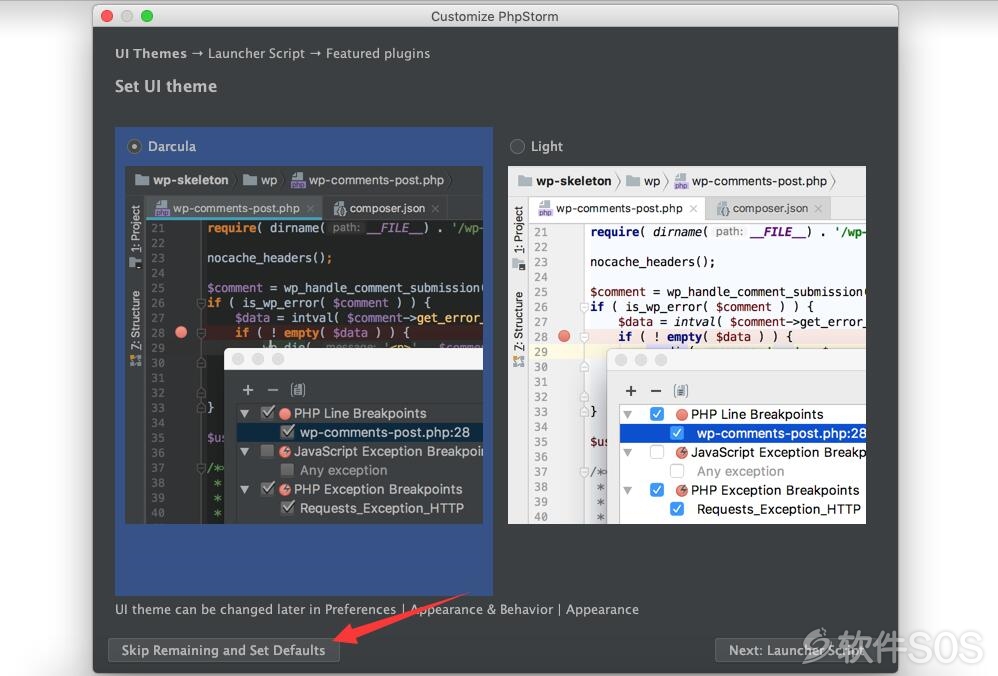Screen dimensions: 998x676
Task: Close the Customize PhpStorm window
Action: click(x=107, y=16)
